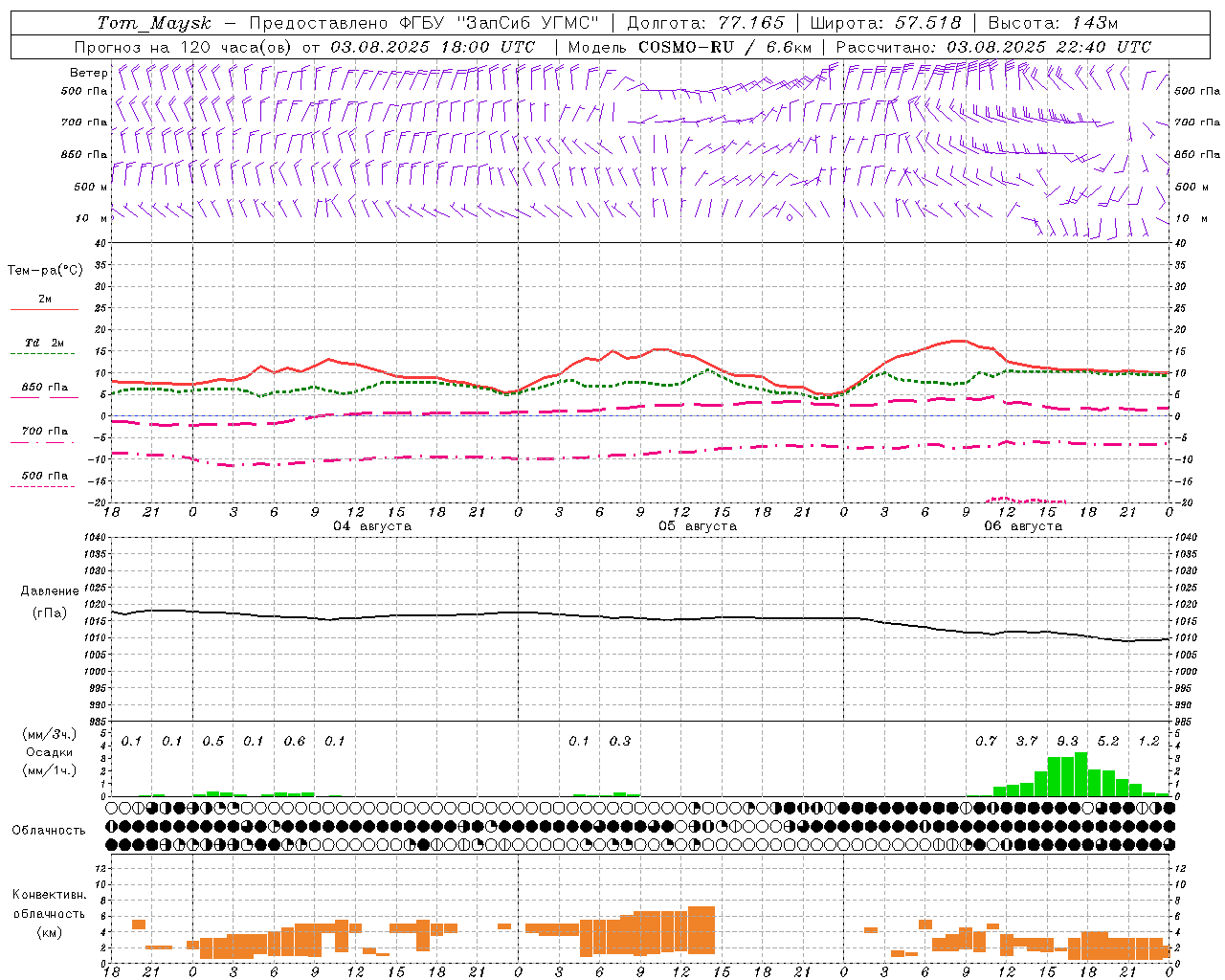Click the 700 гПа temperature legend entry
Viewport: 1225px width, 980px height.
[45, 432]
